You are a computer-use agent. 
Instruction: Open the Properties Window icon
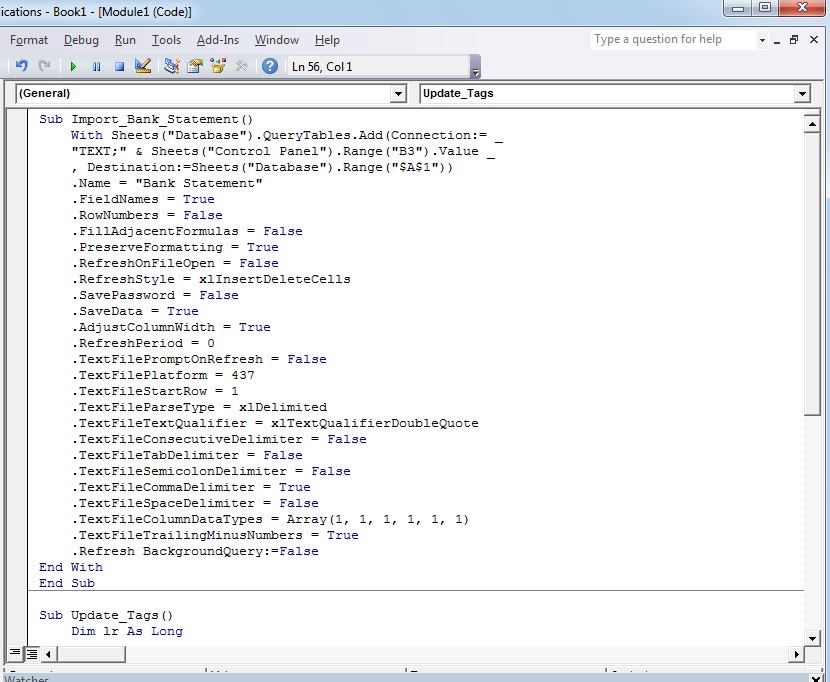193,64
